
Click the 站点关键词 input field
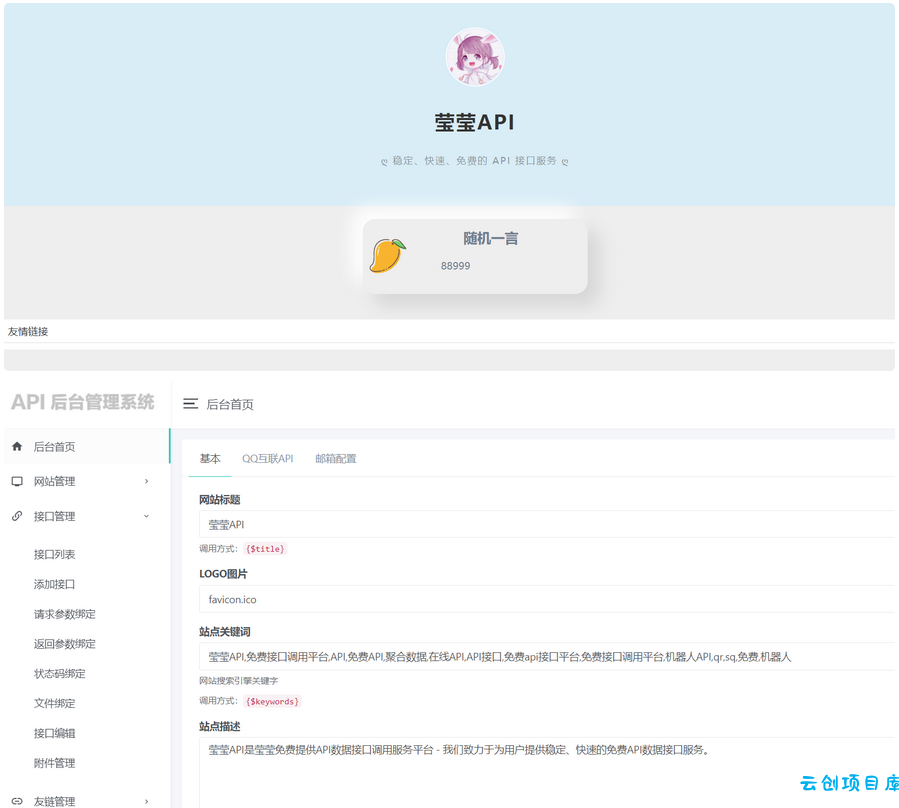(x=547, y=657)
